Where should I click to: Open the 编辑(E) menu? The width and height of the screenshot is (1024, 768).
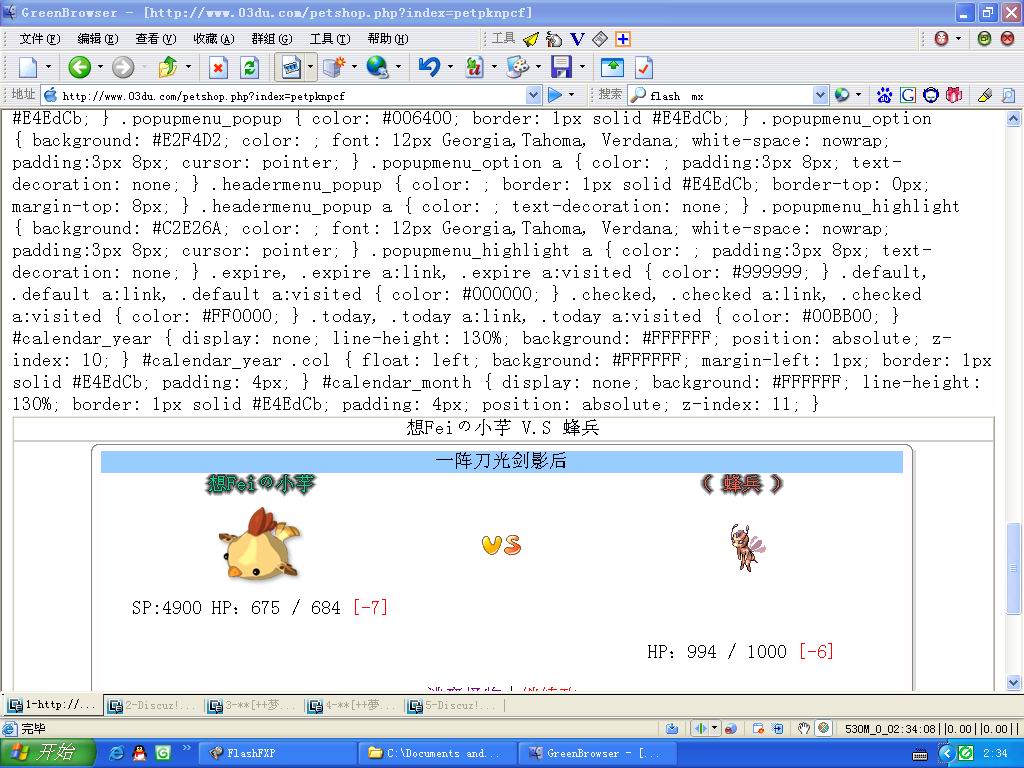[x=97, y=39]
